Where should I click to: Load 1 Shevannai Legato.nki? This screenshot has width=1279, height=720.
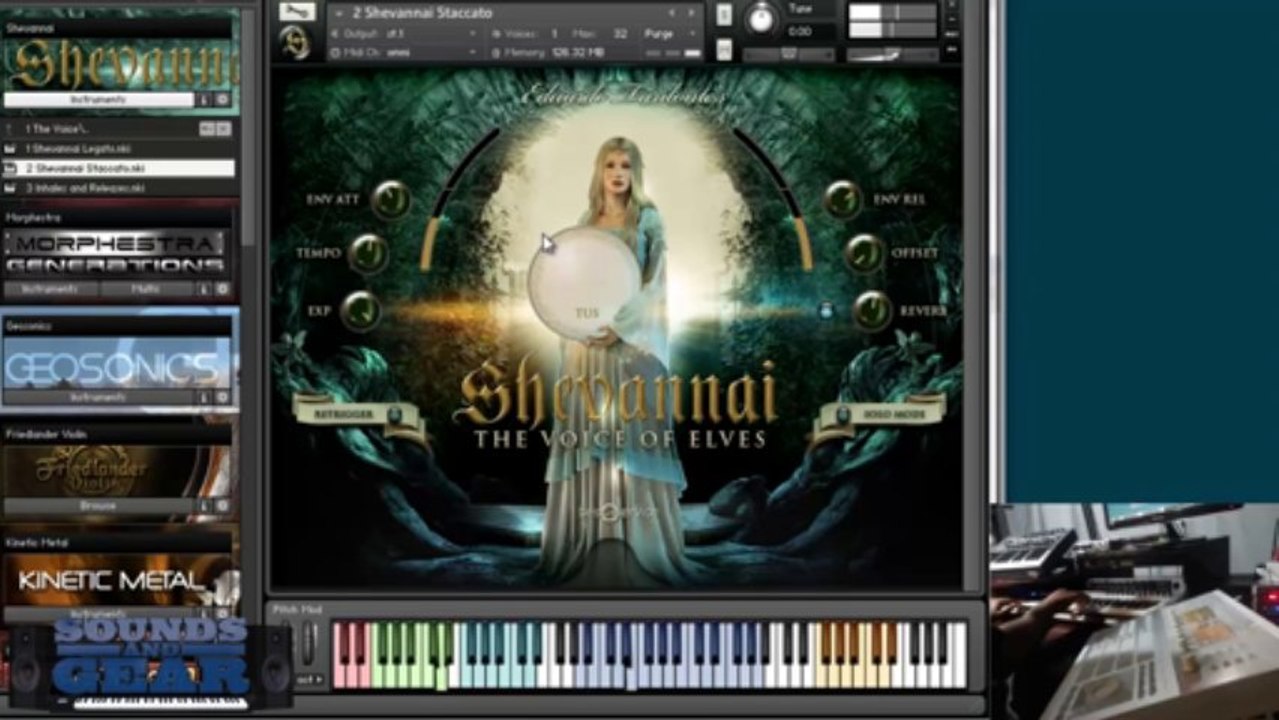pyautogui.click(x=119, y=148)
